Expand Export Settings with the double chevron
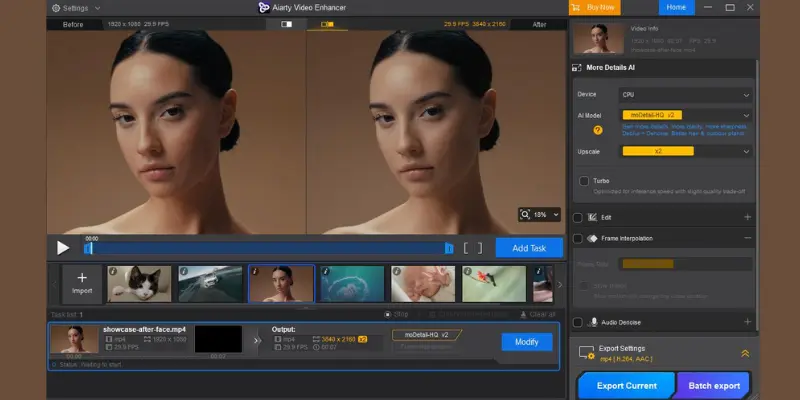The height and width of the screenshot is (400, 800). click(745, 353)
